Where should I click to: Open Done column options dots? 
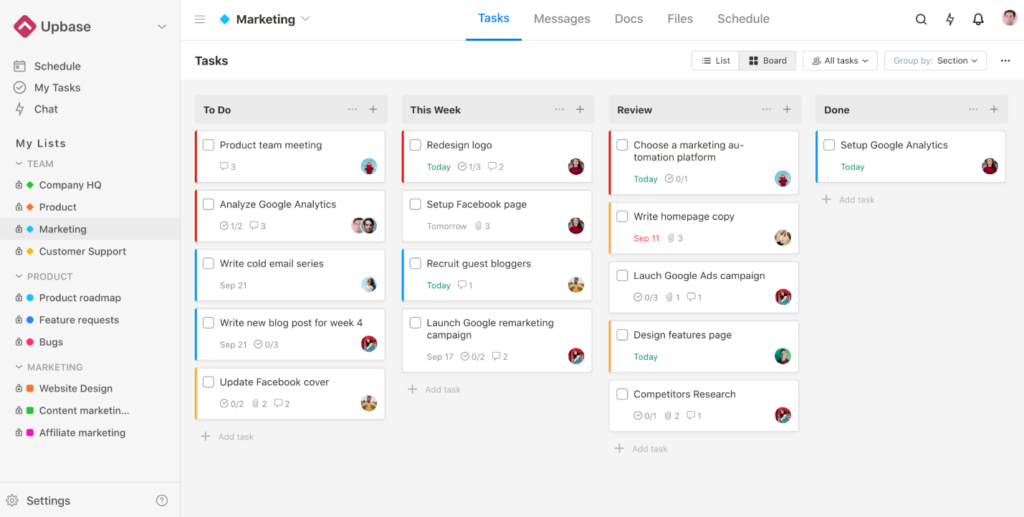point(974,110)
